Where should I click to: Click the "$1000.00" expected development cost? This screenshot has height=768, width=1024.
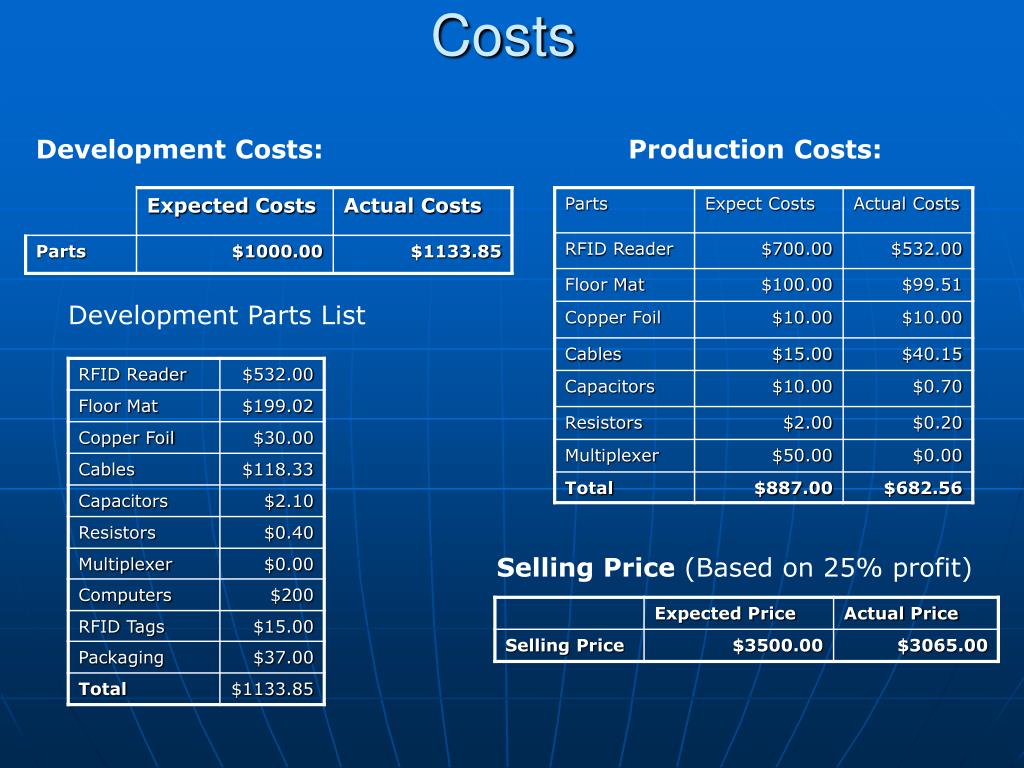point(277,251)
